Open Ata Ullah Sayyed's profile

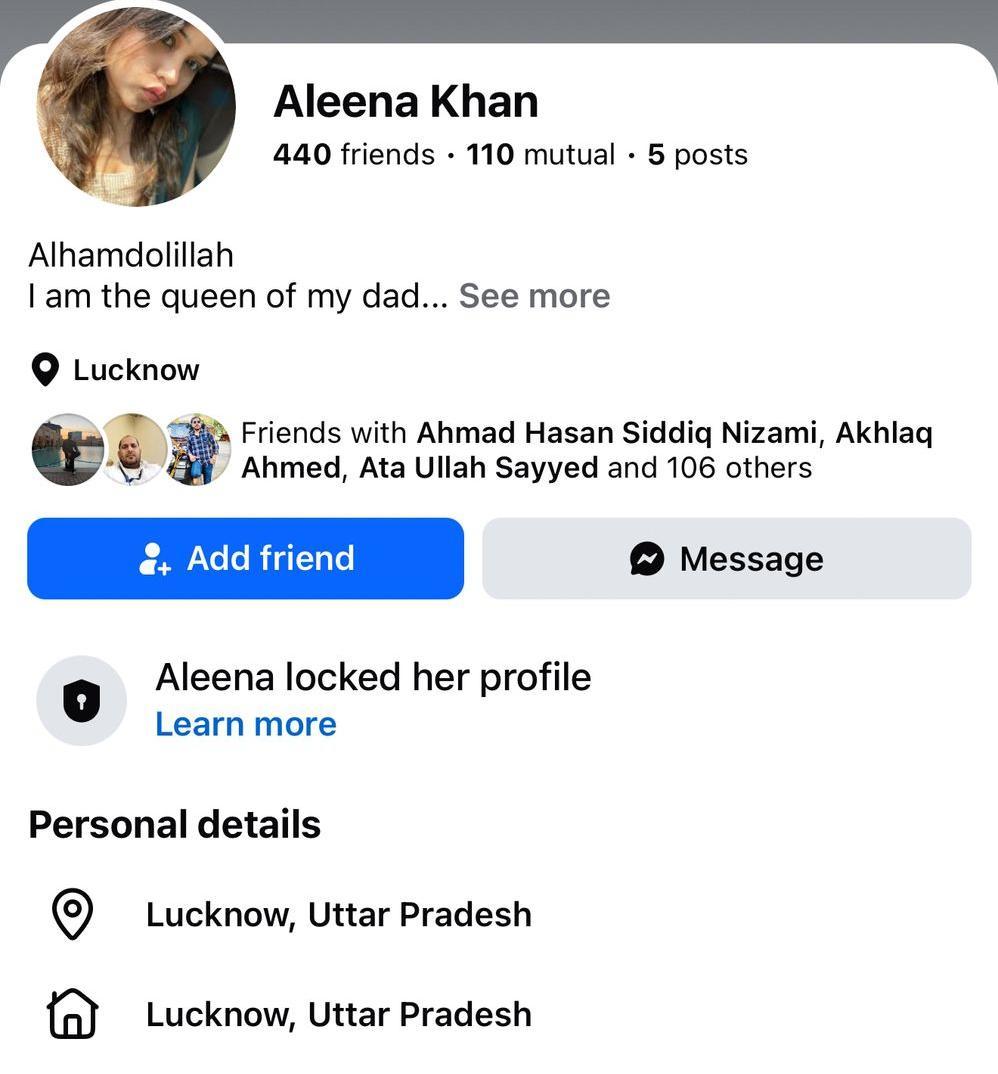479,468
